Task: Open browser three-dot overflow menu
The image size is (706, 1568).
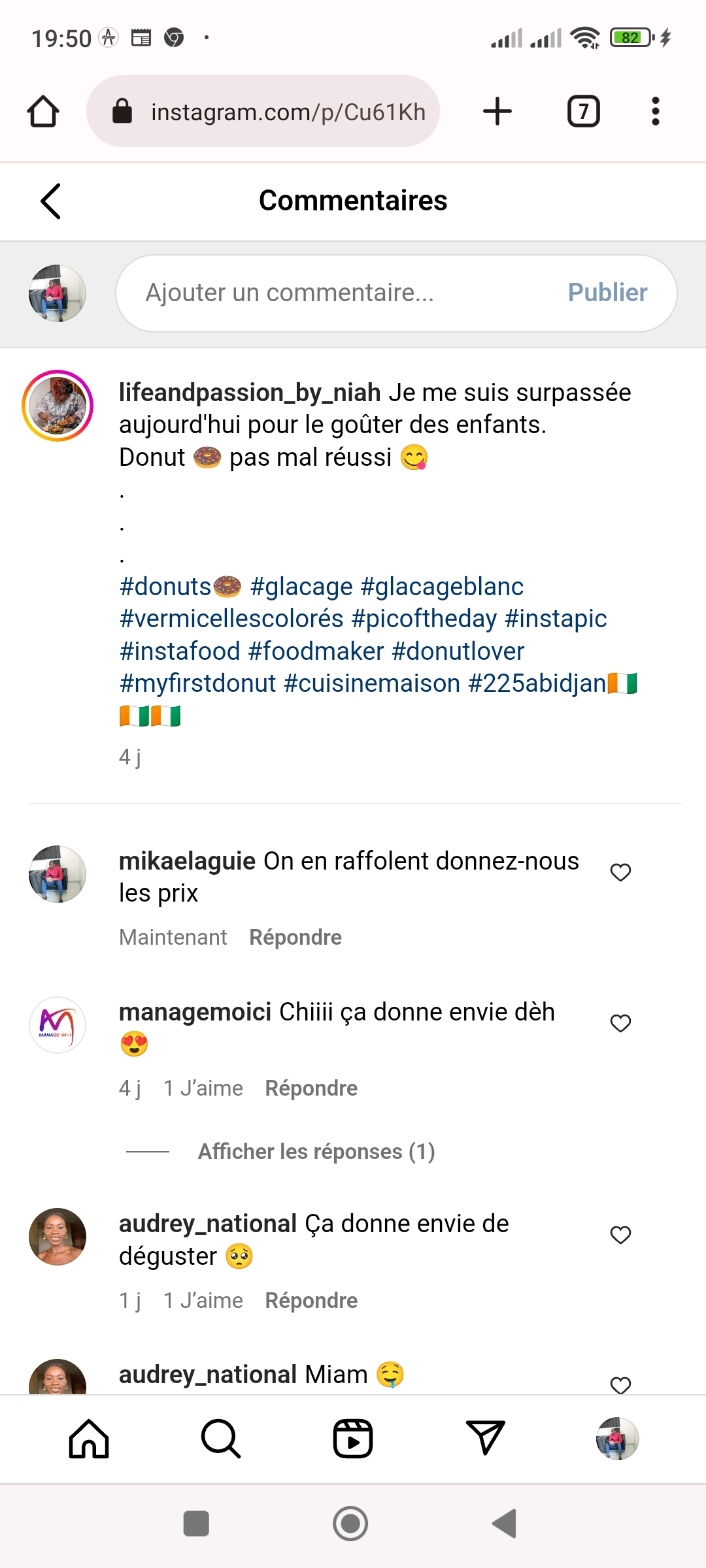Action: (655, 111)
